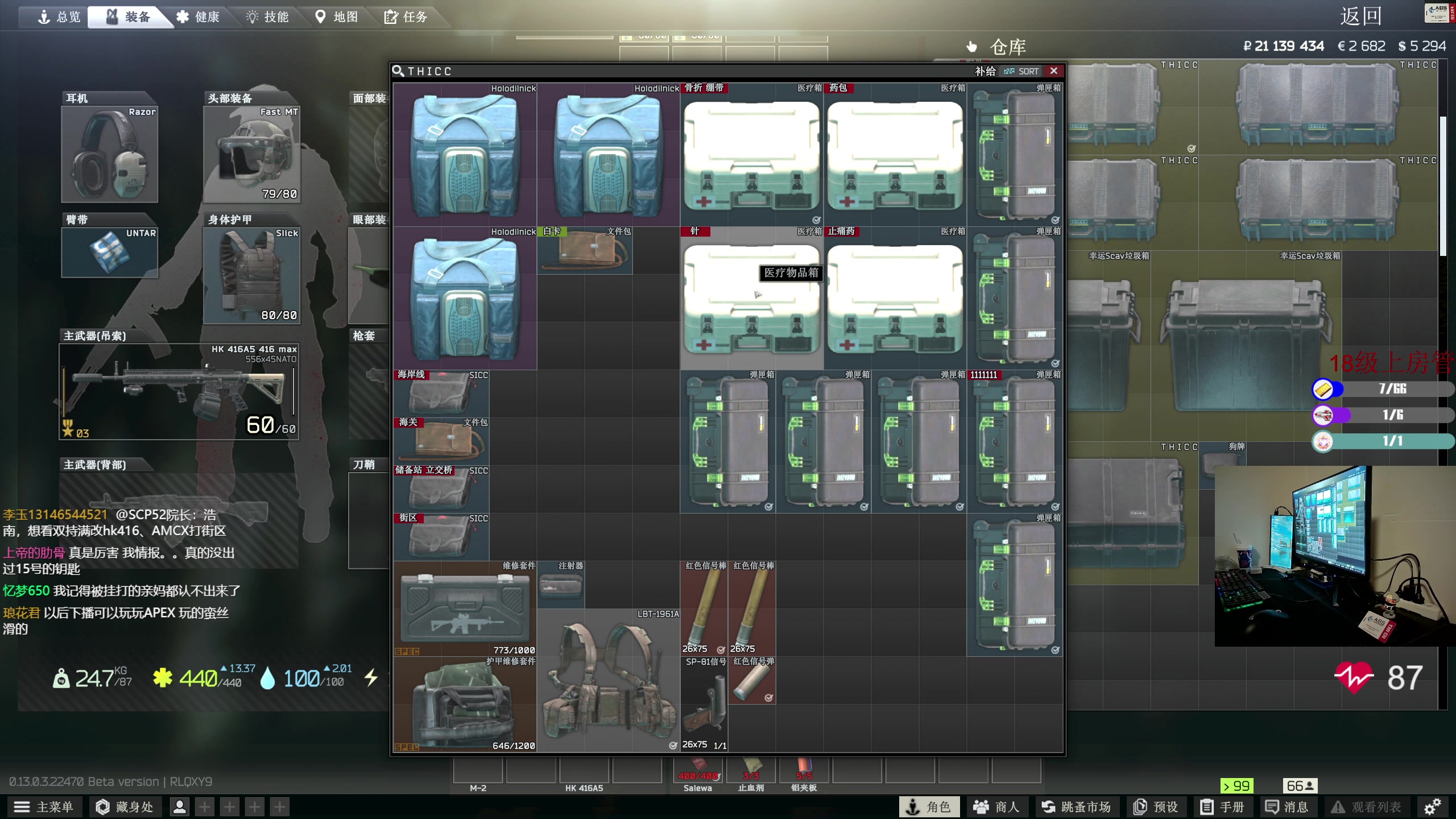Open the 手册 handbook
1456x819 pixels.
tap(1223, 806)
